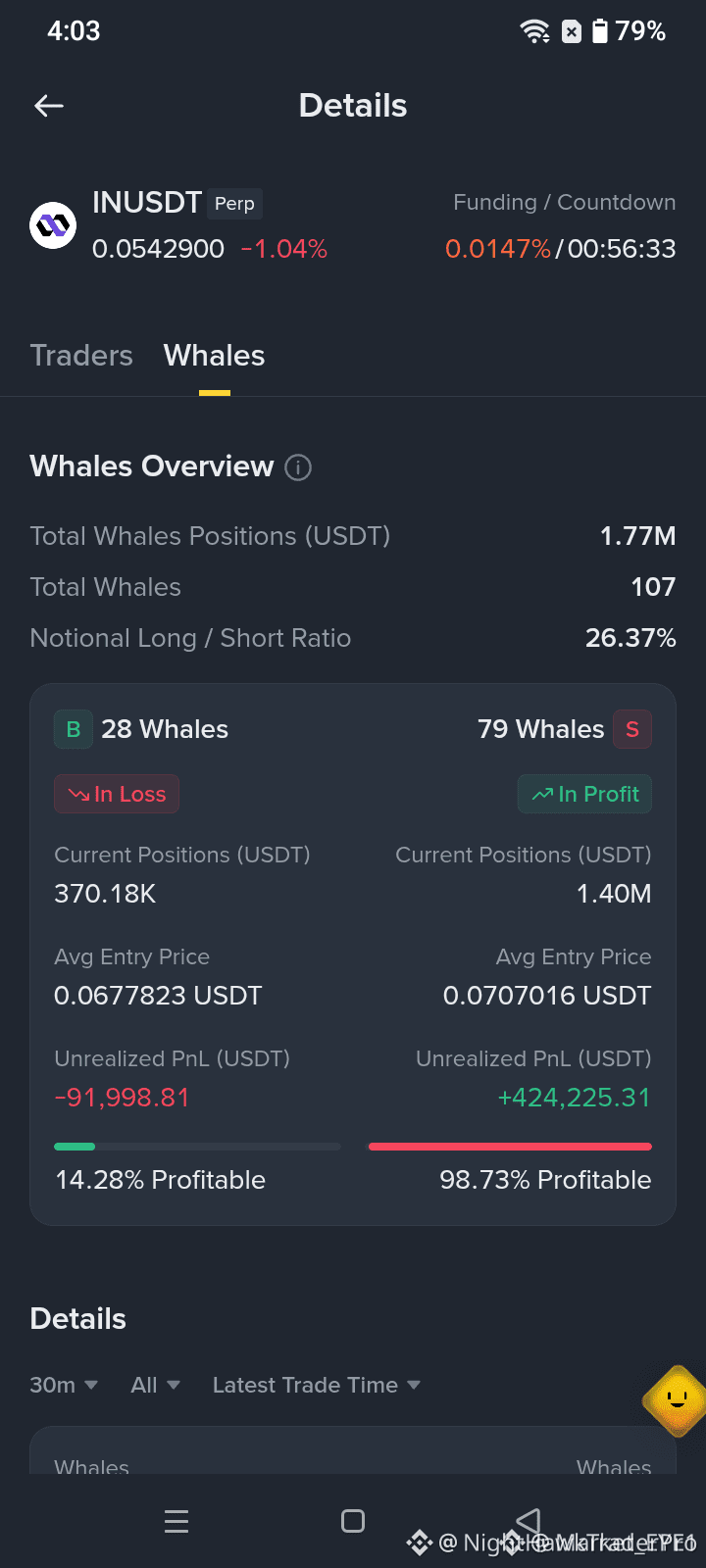Image resolution: width=706 pixels, height=1568 pixels.
Task: Tap the Perp label badge
Action: (x=234, y=203)
